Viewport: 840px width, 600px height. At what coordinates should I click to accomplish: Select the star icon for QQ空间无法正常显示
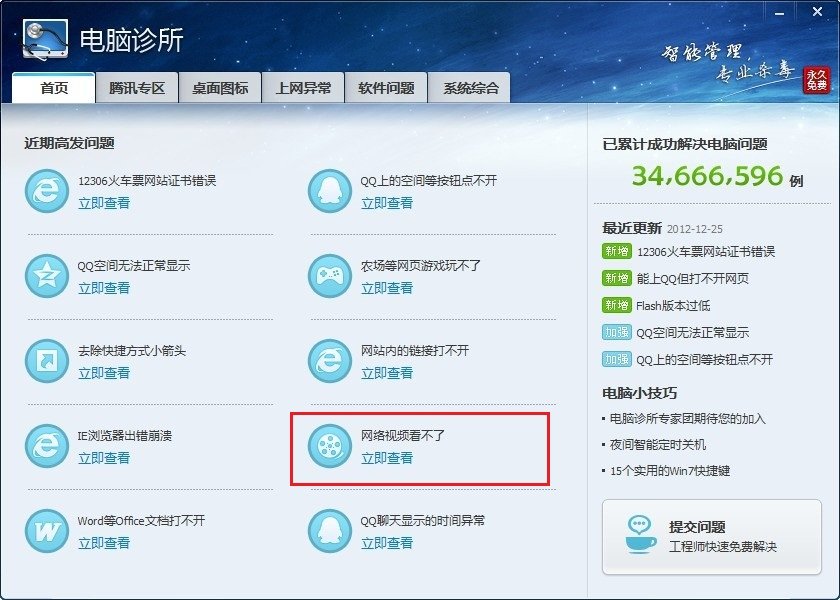click(43, 273)
